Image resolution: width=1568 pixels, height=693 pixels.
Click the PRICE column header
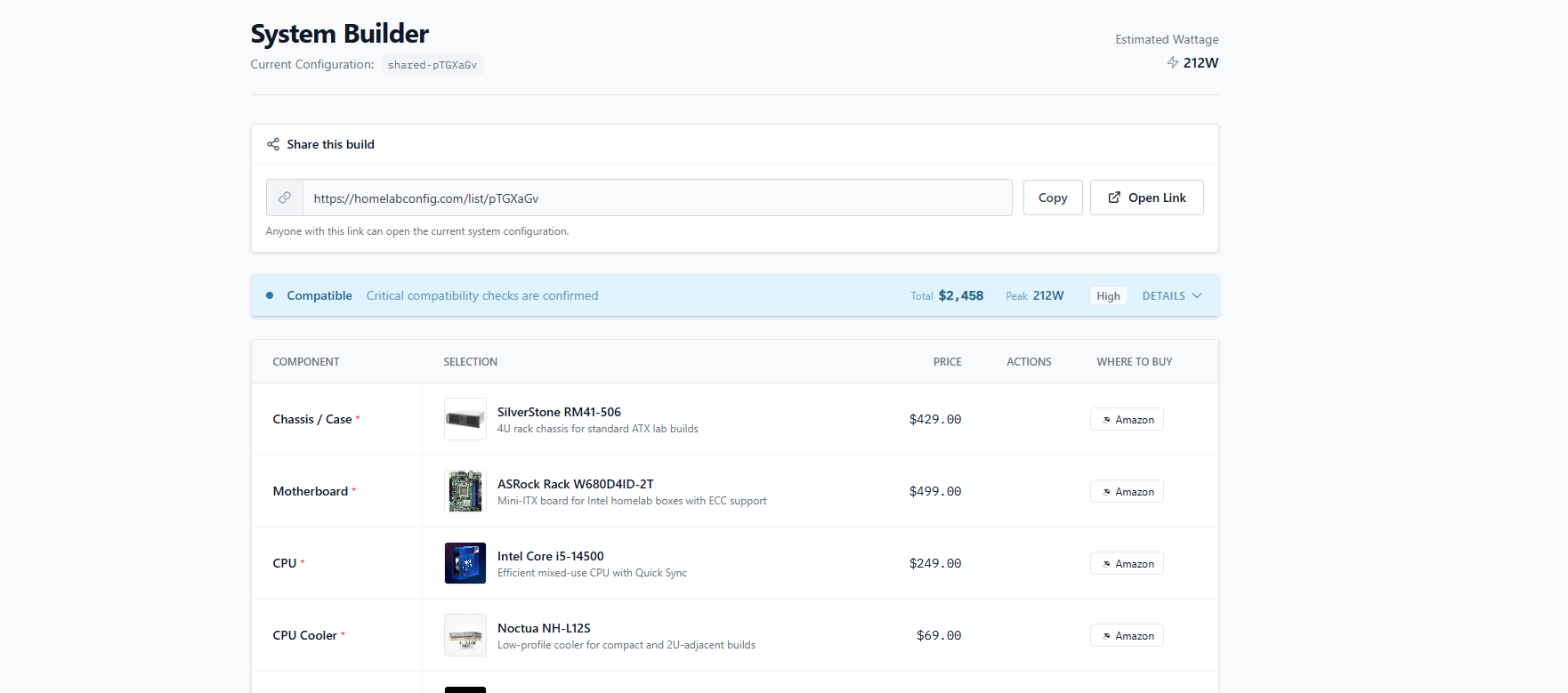[947, 362]
